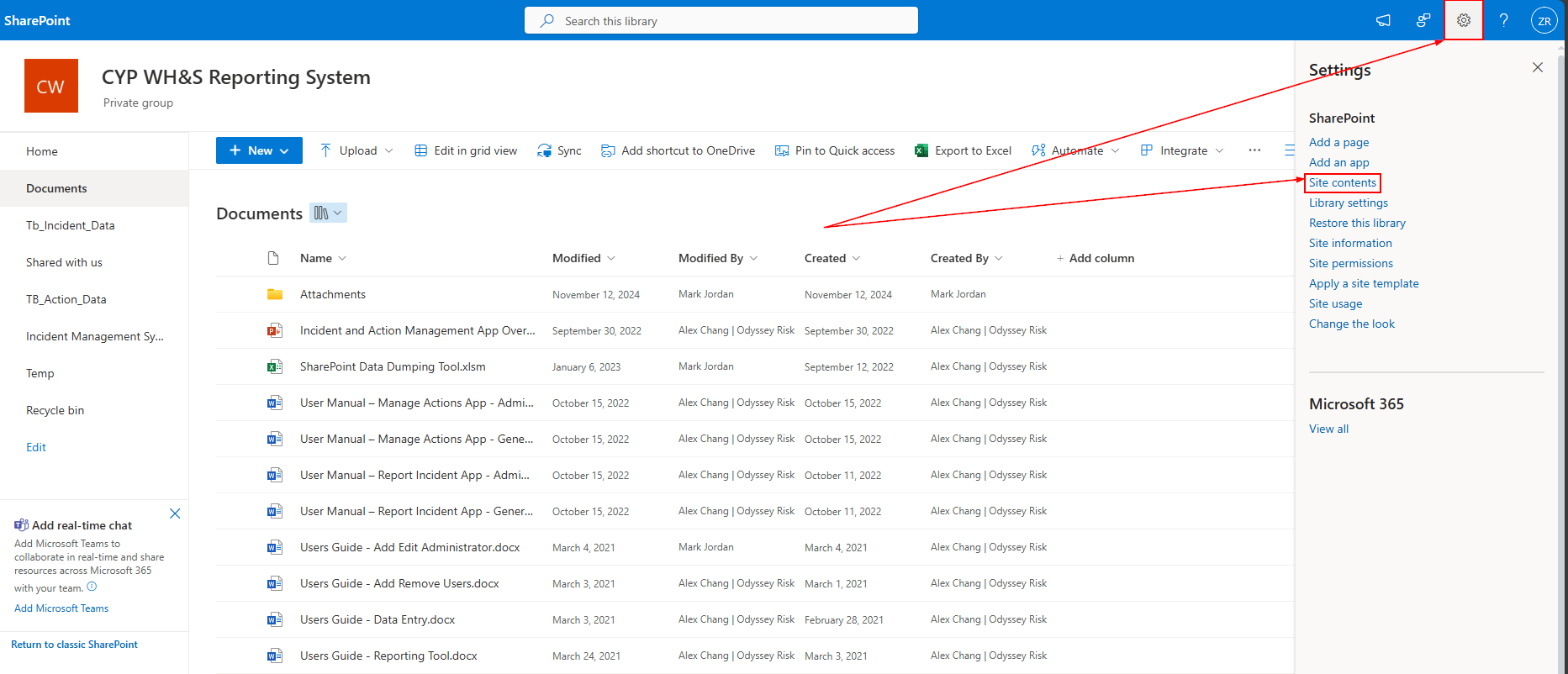Screen dimensions: 1568x674
Task: Go to Home in left navigation
Action: pyautogui.click(x=42, y=151)
